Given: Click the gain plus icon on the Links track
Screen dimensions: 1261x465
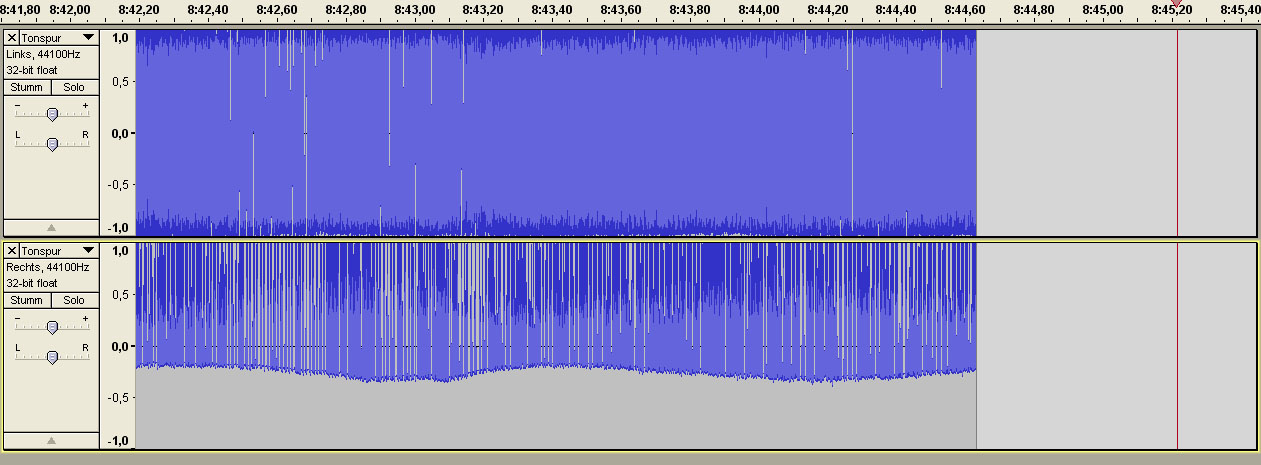Looking at the screenshot, I should click(x=85, y=105).
